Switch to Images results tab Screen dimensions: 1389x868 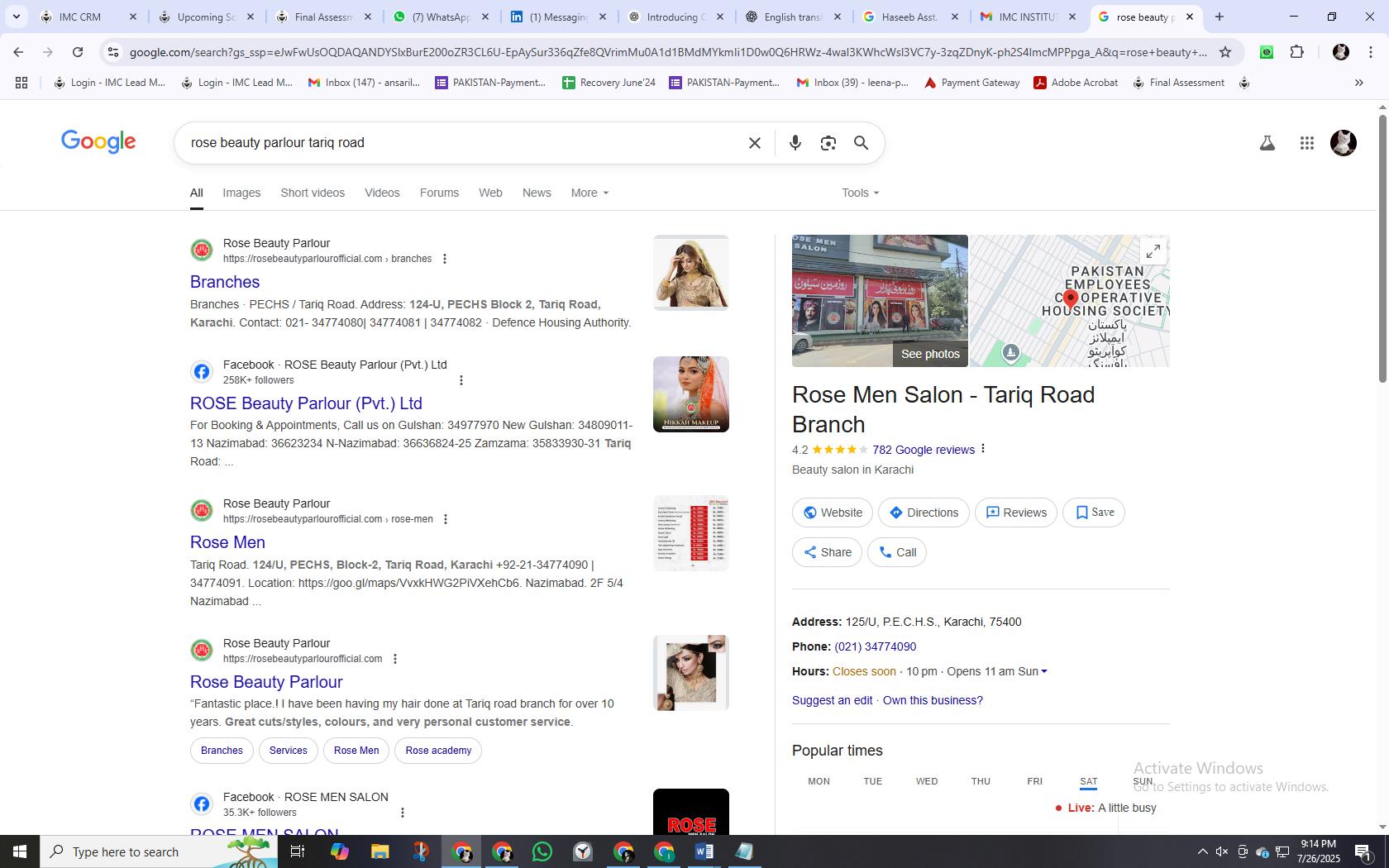(x=241, y=193)
